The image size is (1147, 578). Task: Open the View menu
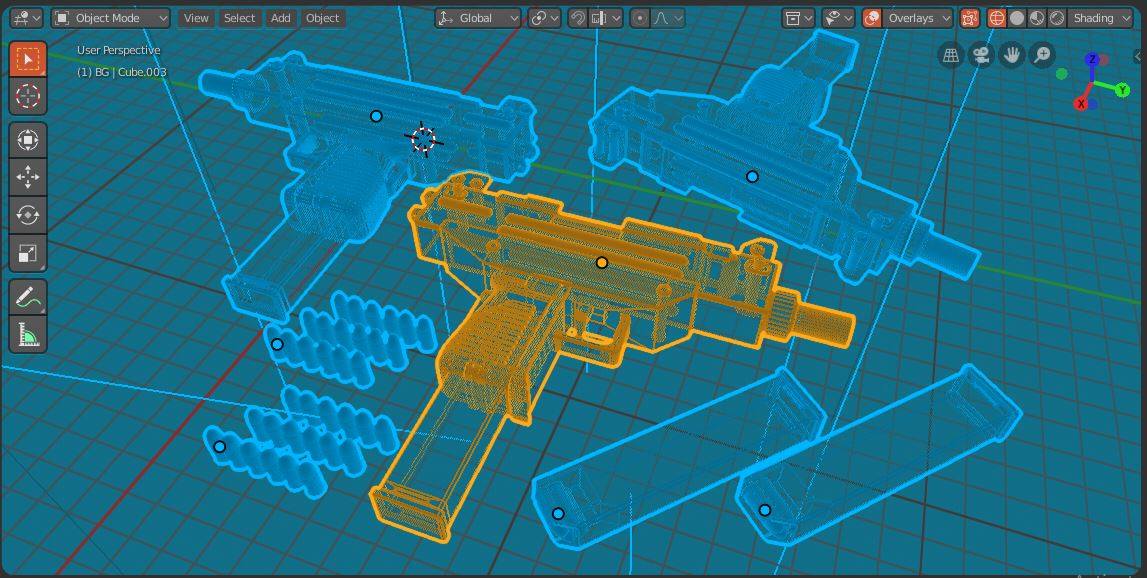tap(195, 18)
